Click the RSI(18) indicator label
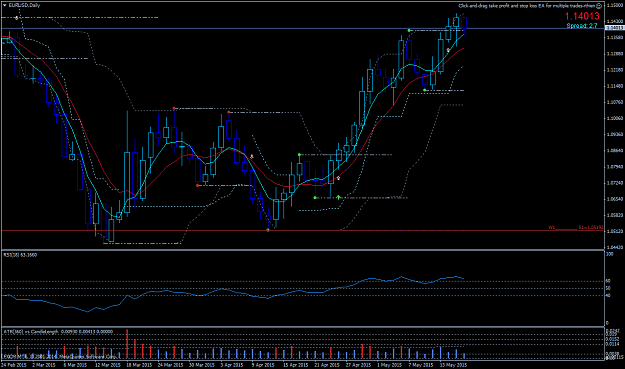The width and height of the screenshot is (625, 369). click(x=20, y=255)
